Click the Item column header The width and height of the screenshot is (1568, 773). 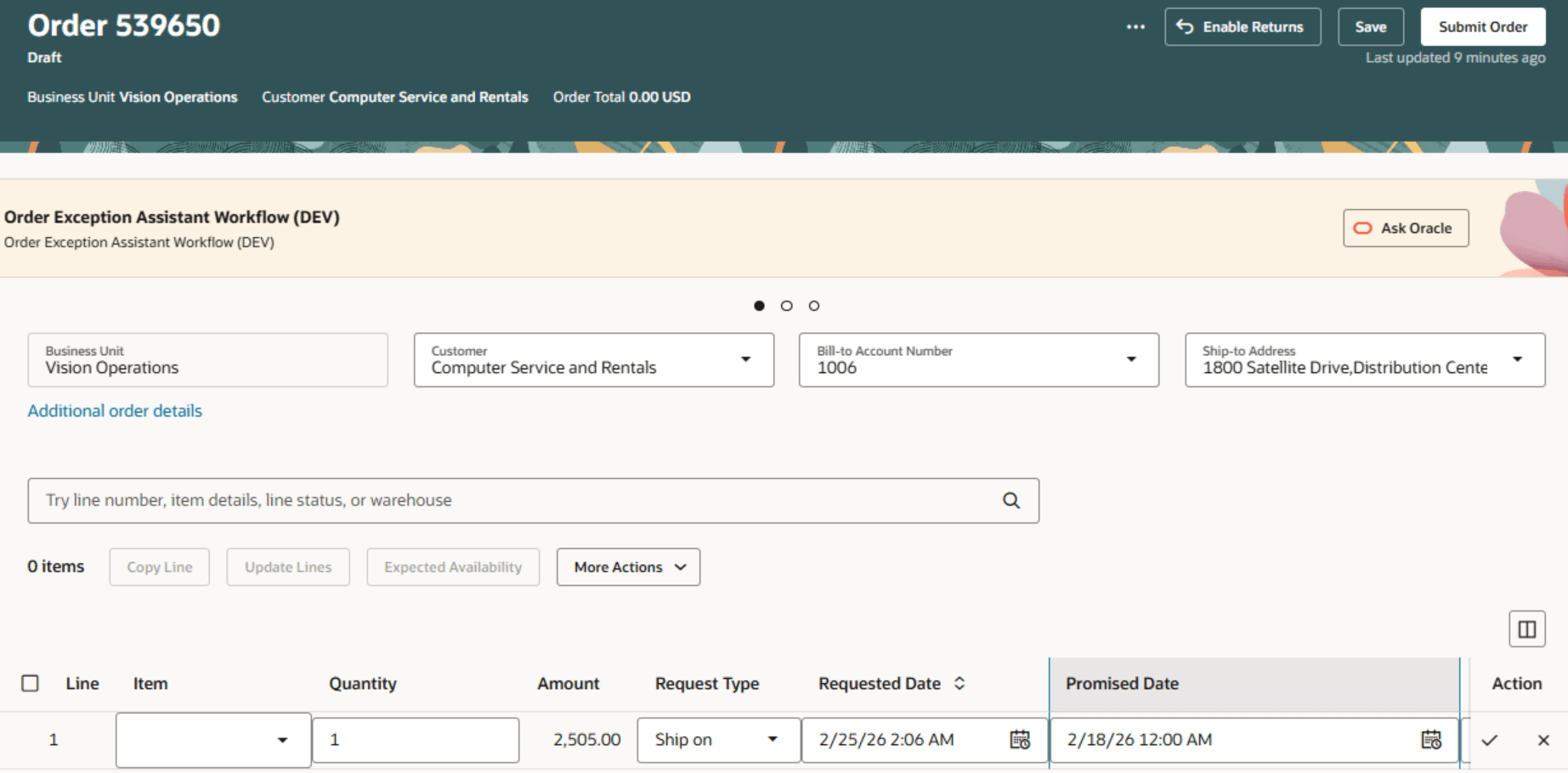(x=150, y=684)
